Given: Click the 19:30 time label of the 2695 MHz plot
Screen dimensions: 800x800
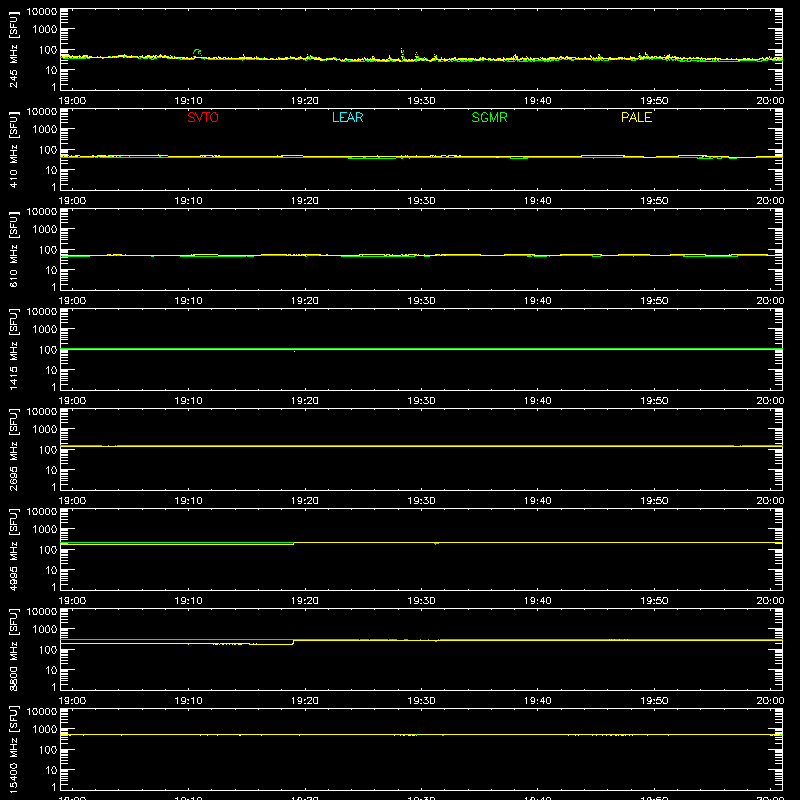Looking at the screenshot, I should click(x=421, y=501).
